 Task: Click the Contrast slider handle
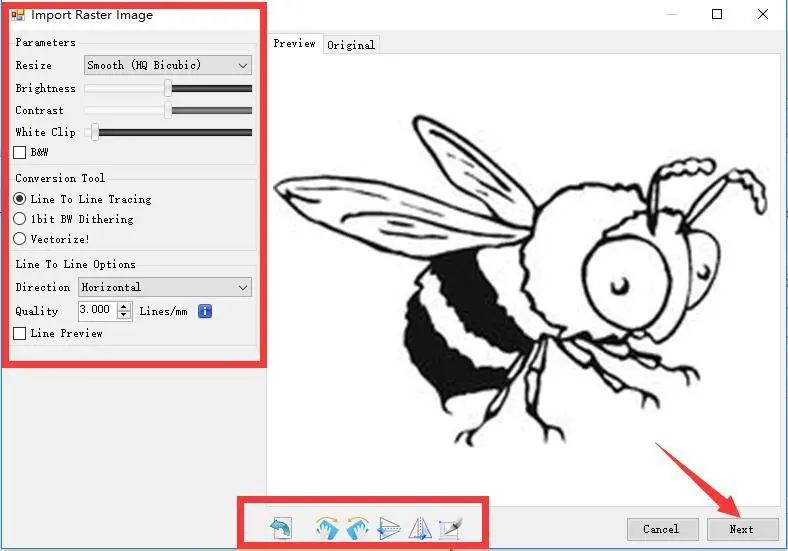168,110
